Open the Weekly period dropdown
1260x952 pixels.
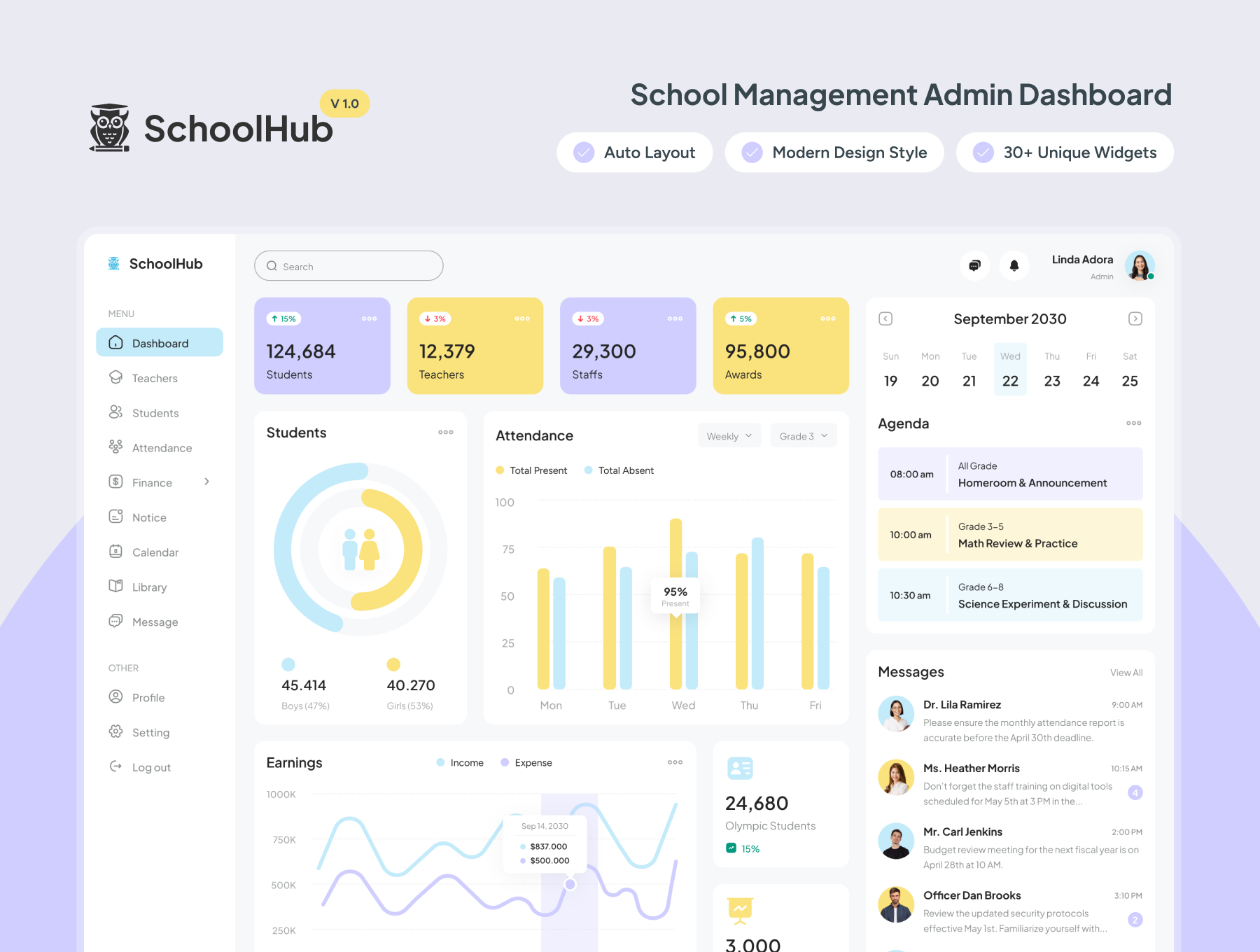tap(729, 436)
